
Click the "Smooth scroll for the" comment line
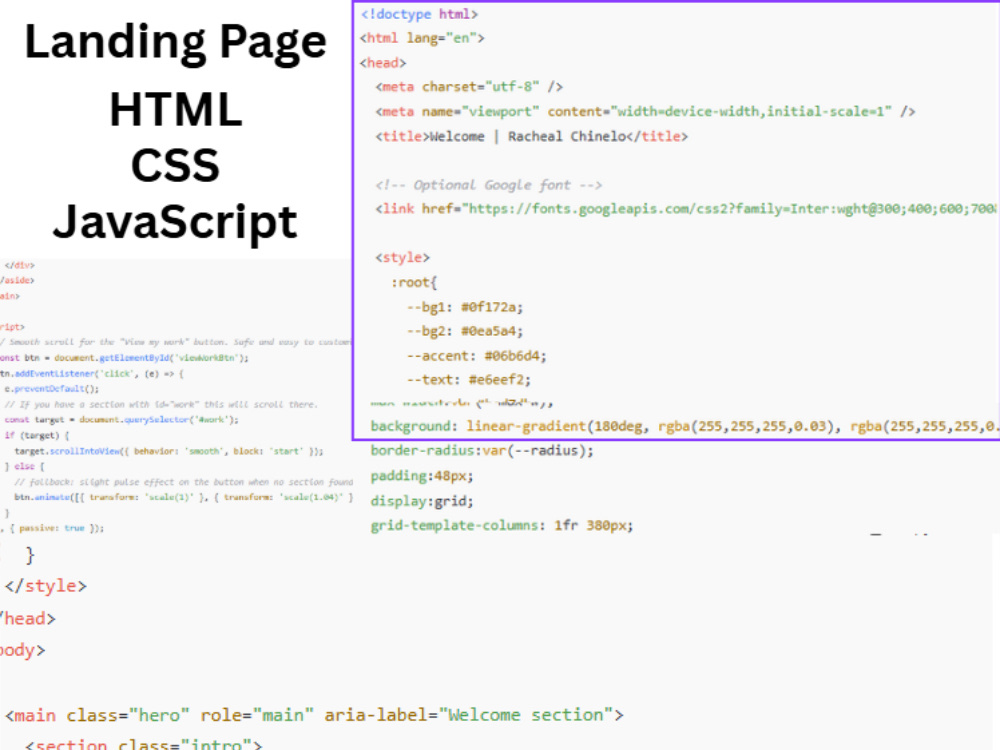(x=176, y=342)
